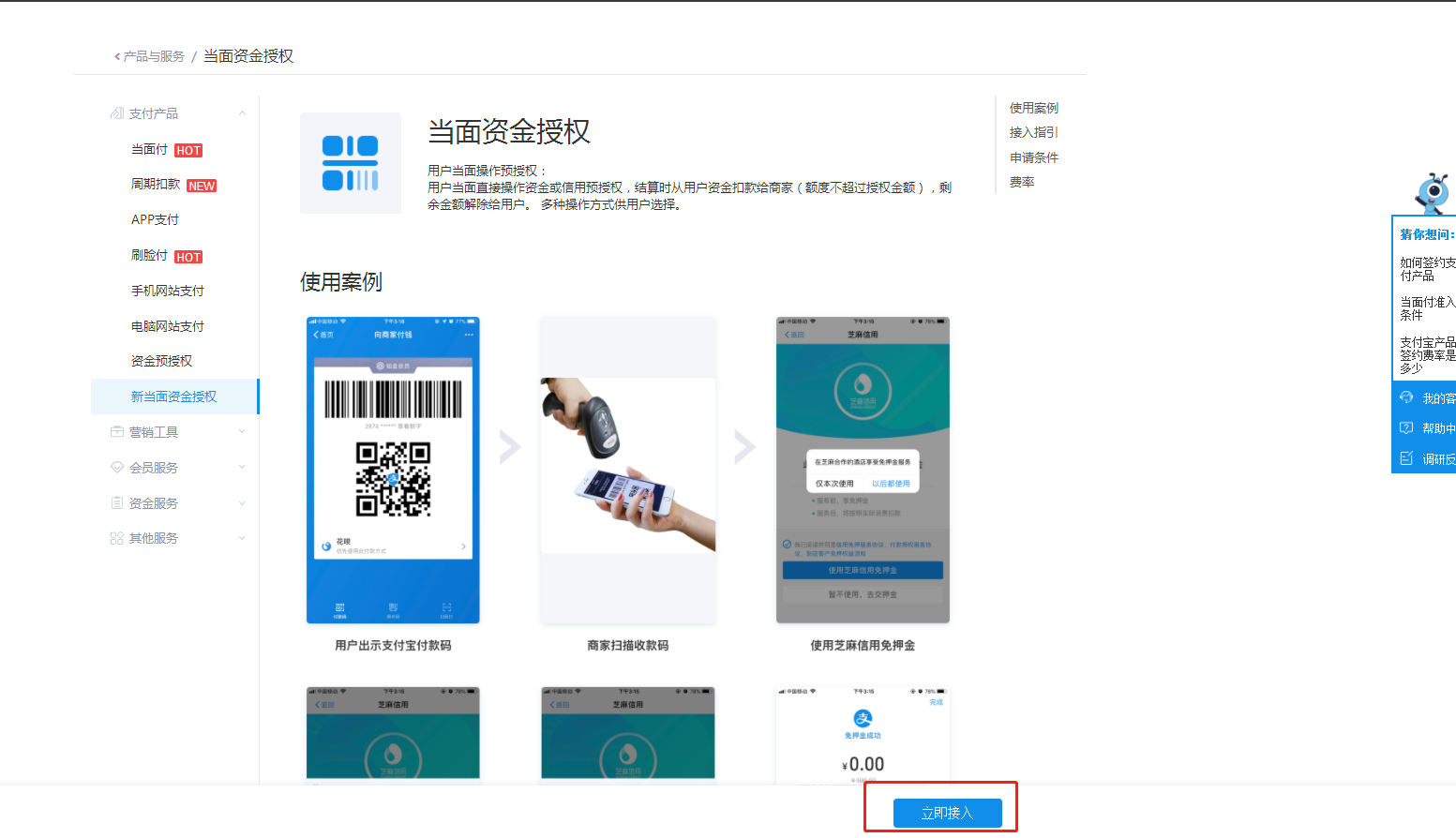Expand the 资金服务 group with its chevron
The width and height of the screenshot is (1456, 838).
(242, 503)
